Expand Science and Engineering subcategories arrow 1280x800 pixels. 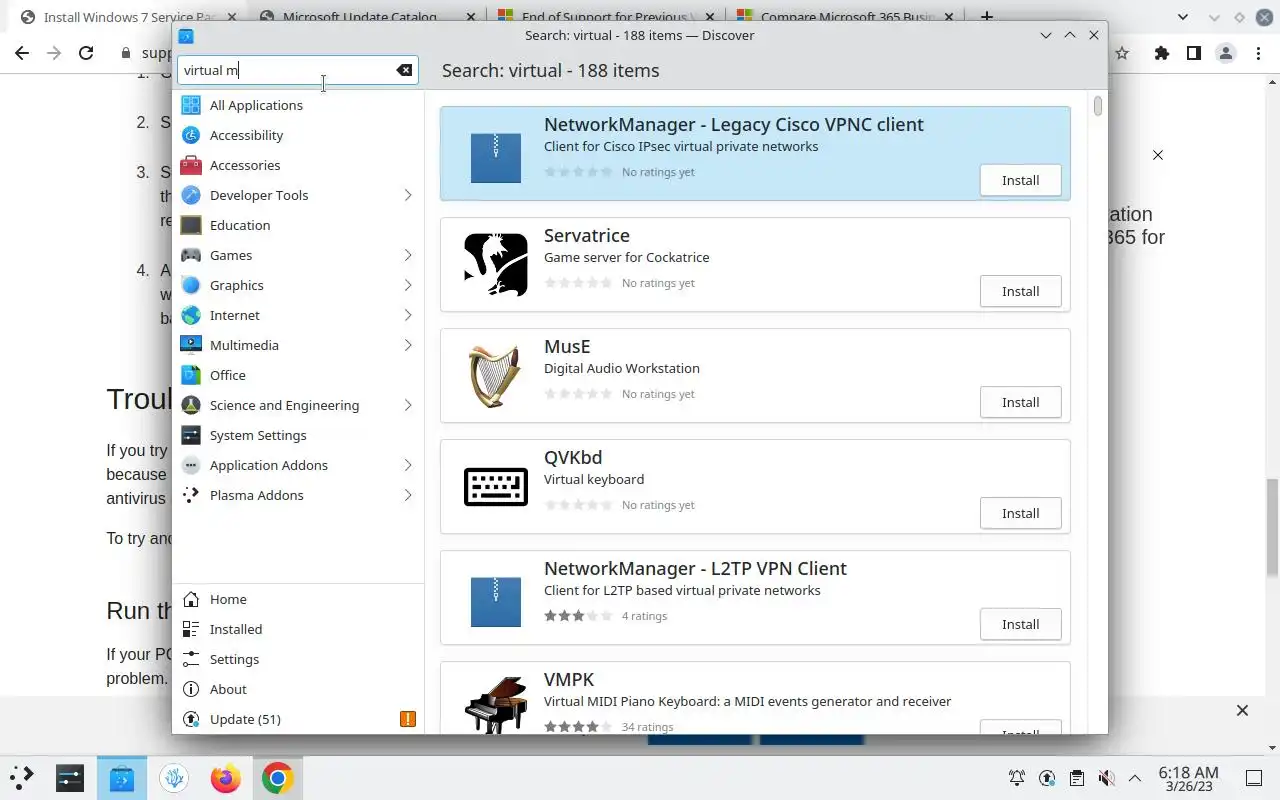point(408,405)
